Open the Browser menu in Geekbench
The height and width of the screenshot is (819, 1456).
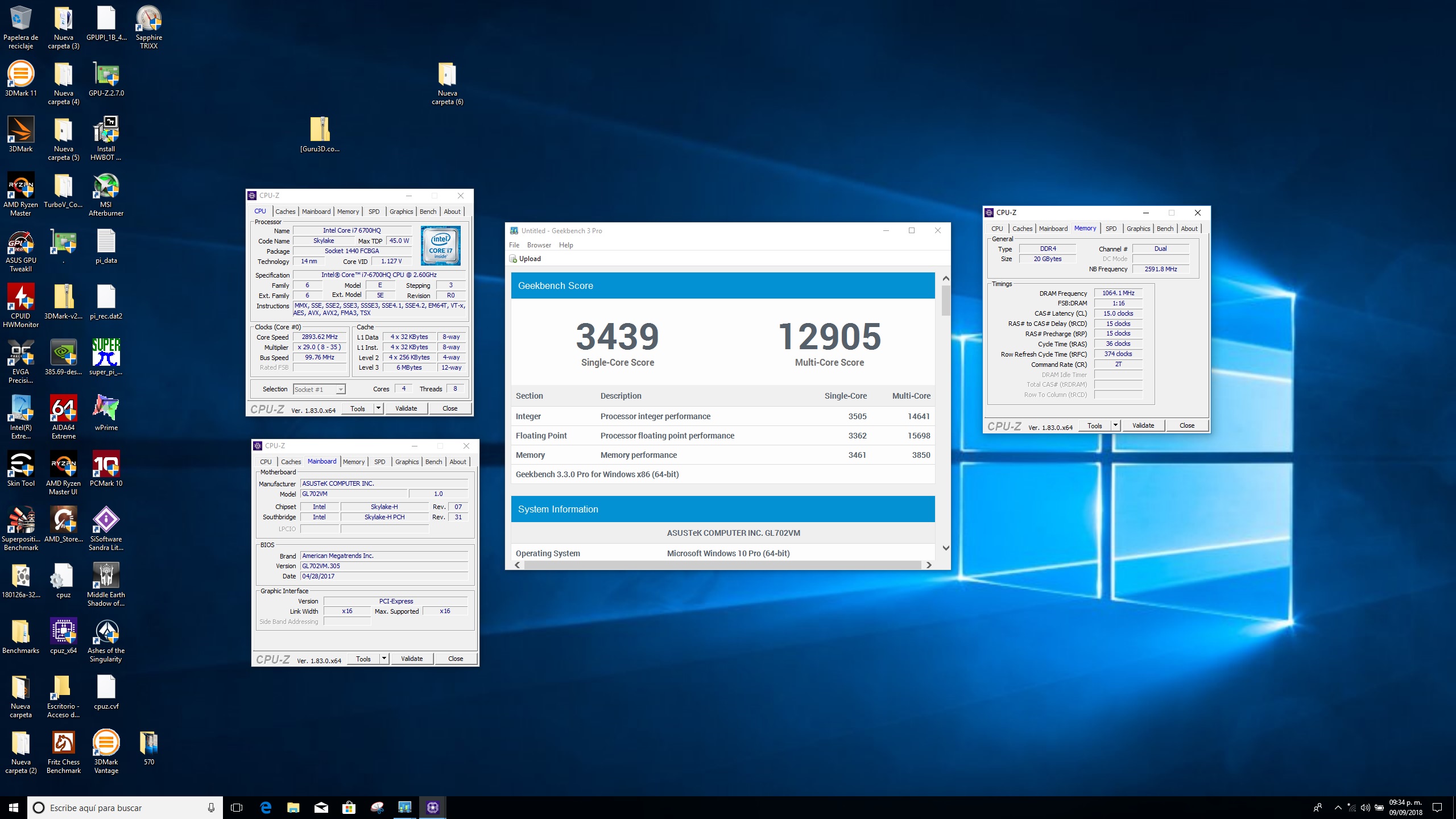(539, 245)
